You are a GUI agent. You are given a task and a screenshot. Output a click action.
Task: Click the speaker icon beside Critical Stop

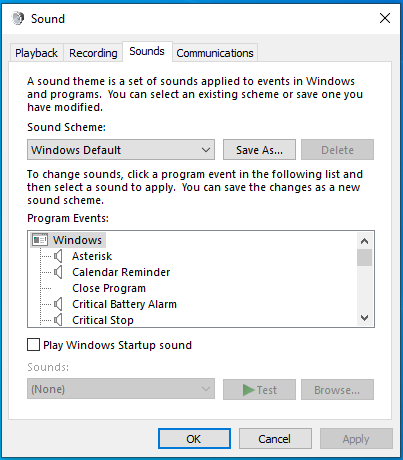tap(58, 320)
